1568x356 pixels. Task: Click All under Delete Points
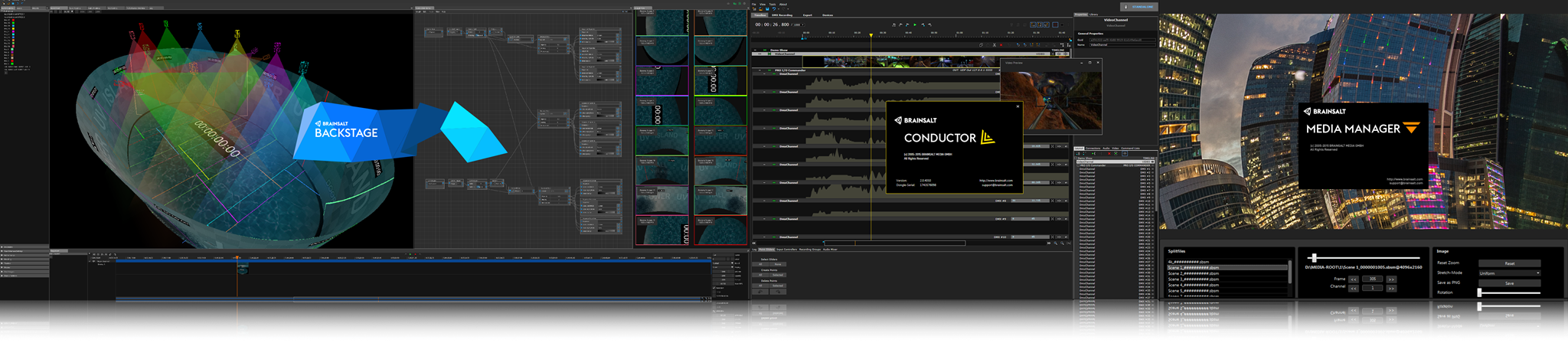click(x=760, y=286)
